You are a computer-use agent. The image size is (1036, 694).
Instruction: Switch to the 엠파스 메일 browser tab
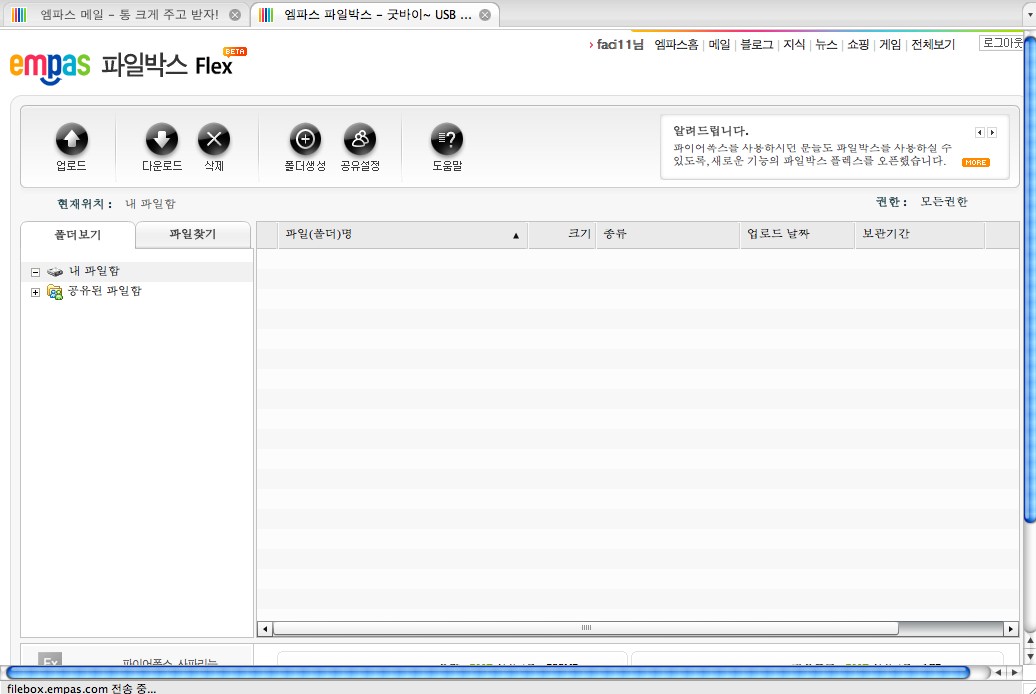126,15
